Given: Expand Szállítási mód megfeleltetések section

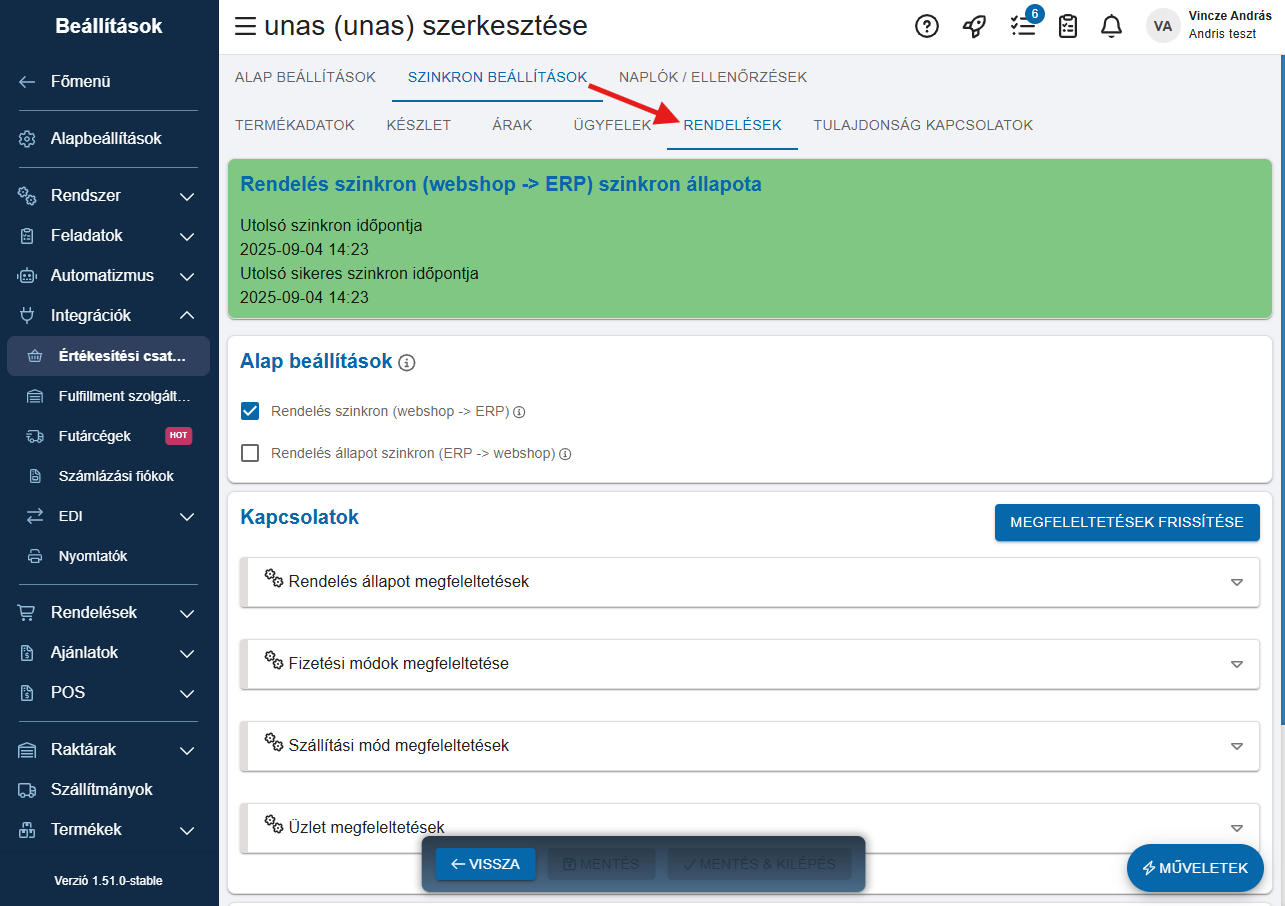Looking at the screenshot, I should click(x=750, y=746).
